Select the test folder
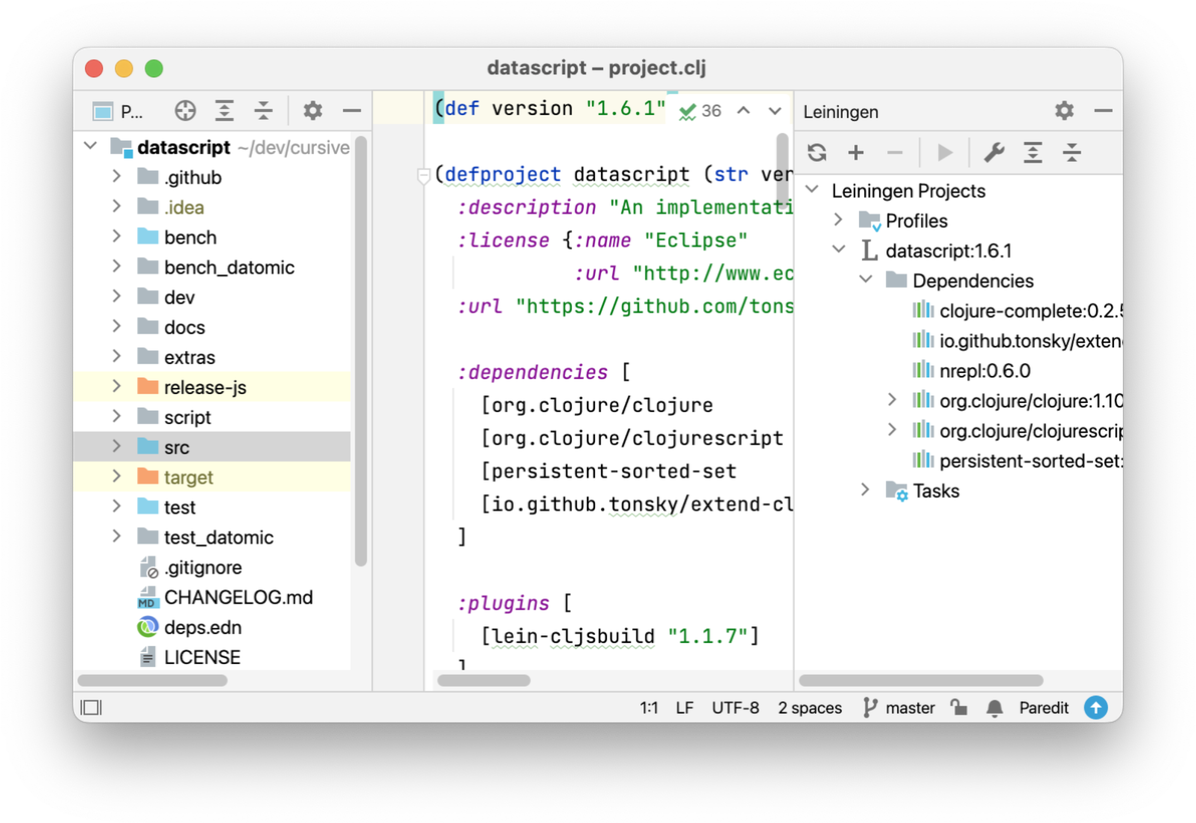 pos(214,506)
